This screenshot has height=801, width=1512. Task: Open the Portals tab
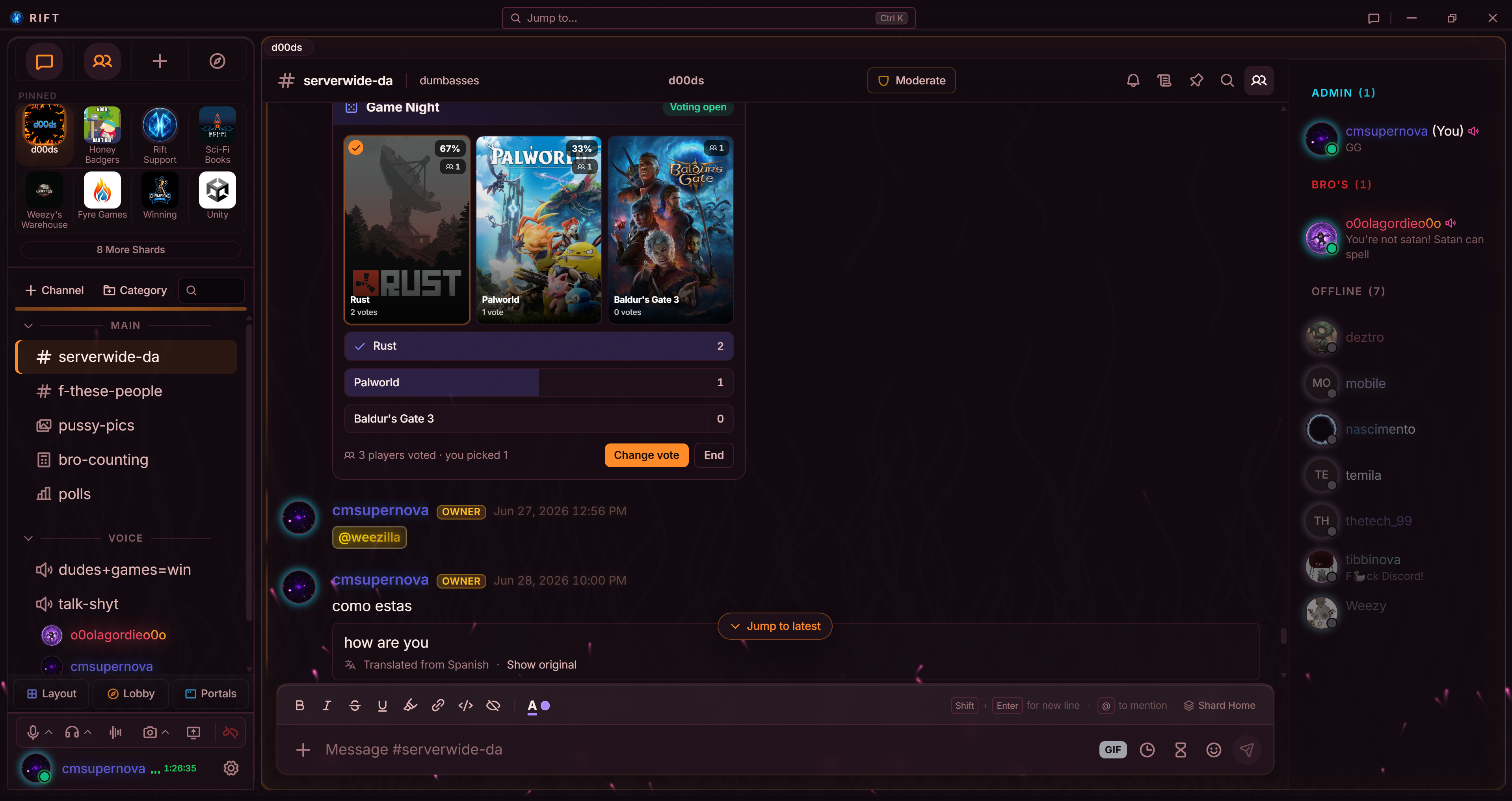coord(211,693)
